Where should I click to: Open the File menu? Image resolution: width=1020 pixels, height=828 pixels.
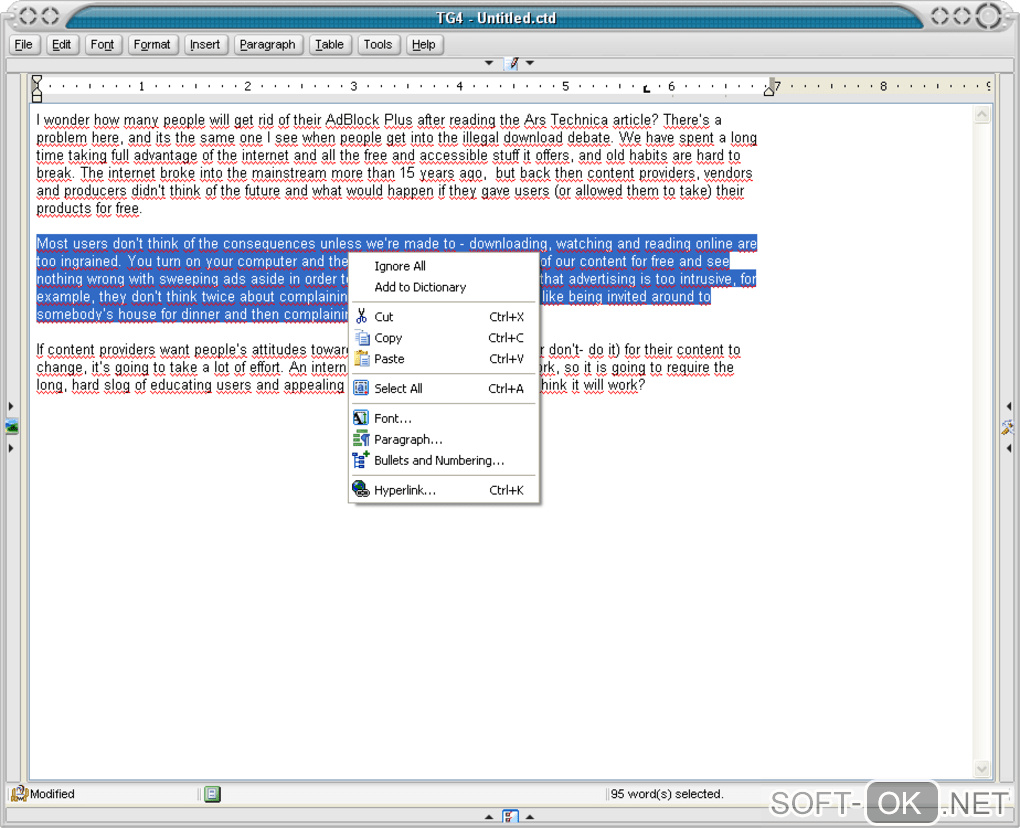[24, 45]
